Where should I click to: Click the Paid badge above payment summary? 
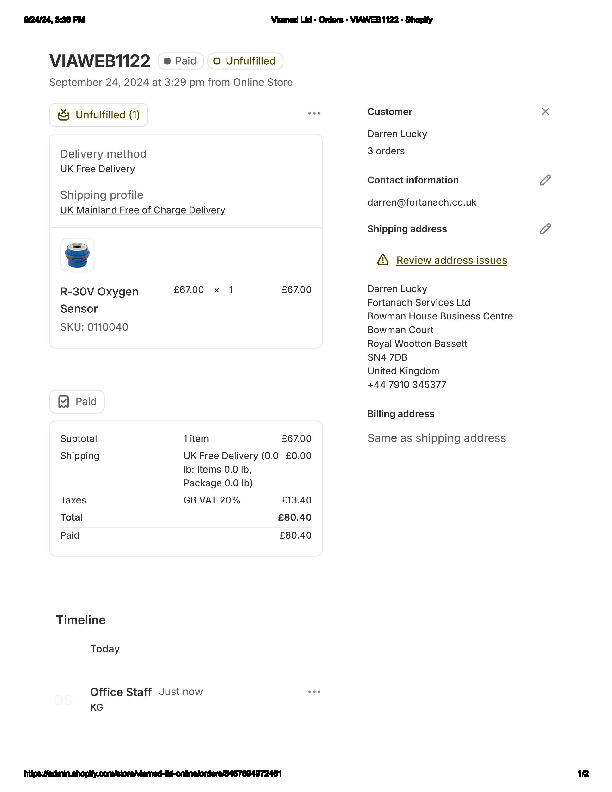tap(77, 402)
